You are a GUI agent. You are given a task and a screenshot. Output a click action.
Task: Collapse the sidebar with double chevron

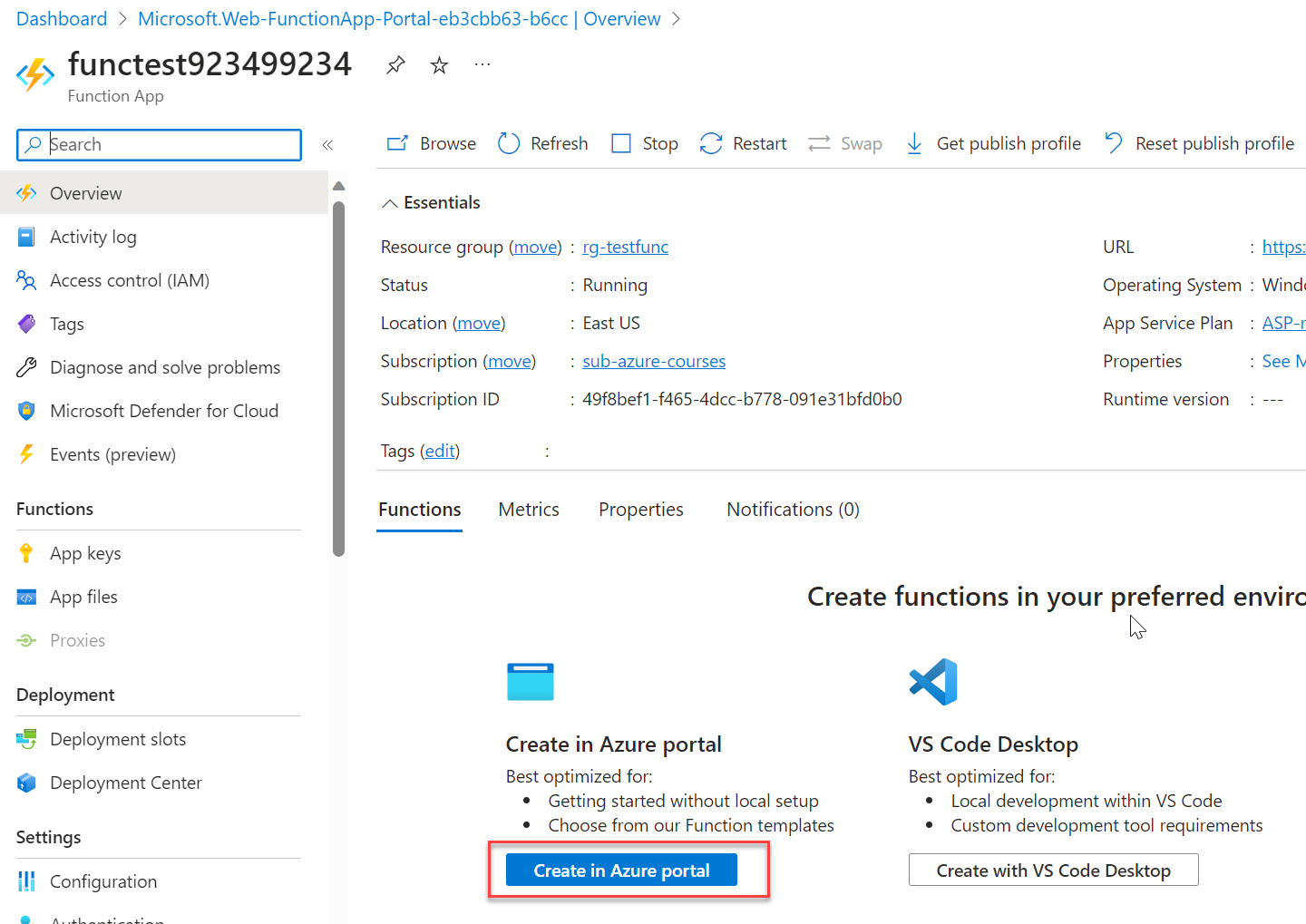coord(327,145)
